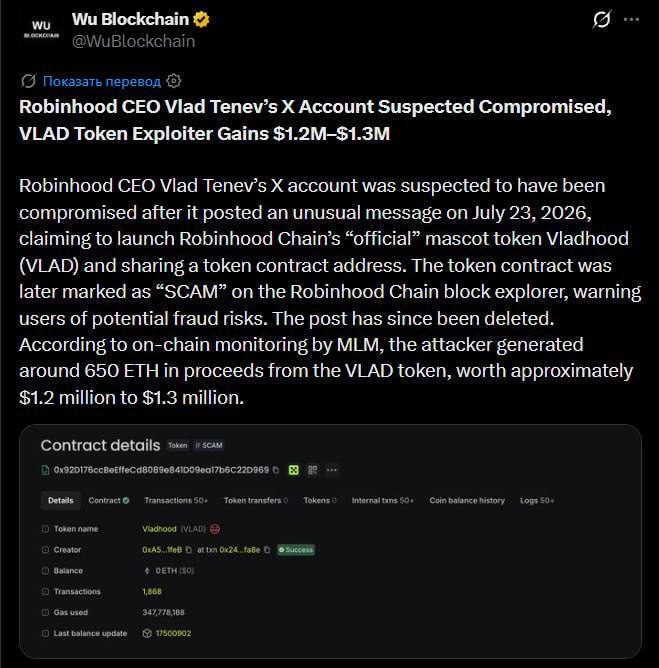Open the Coin balance history tab
Screen dimensions: 659x668
click(x=467, y=500)
